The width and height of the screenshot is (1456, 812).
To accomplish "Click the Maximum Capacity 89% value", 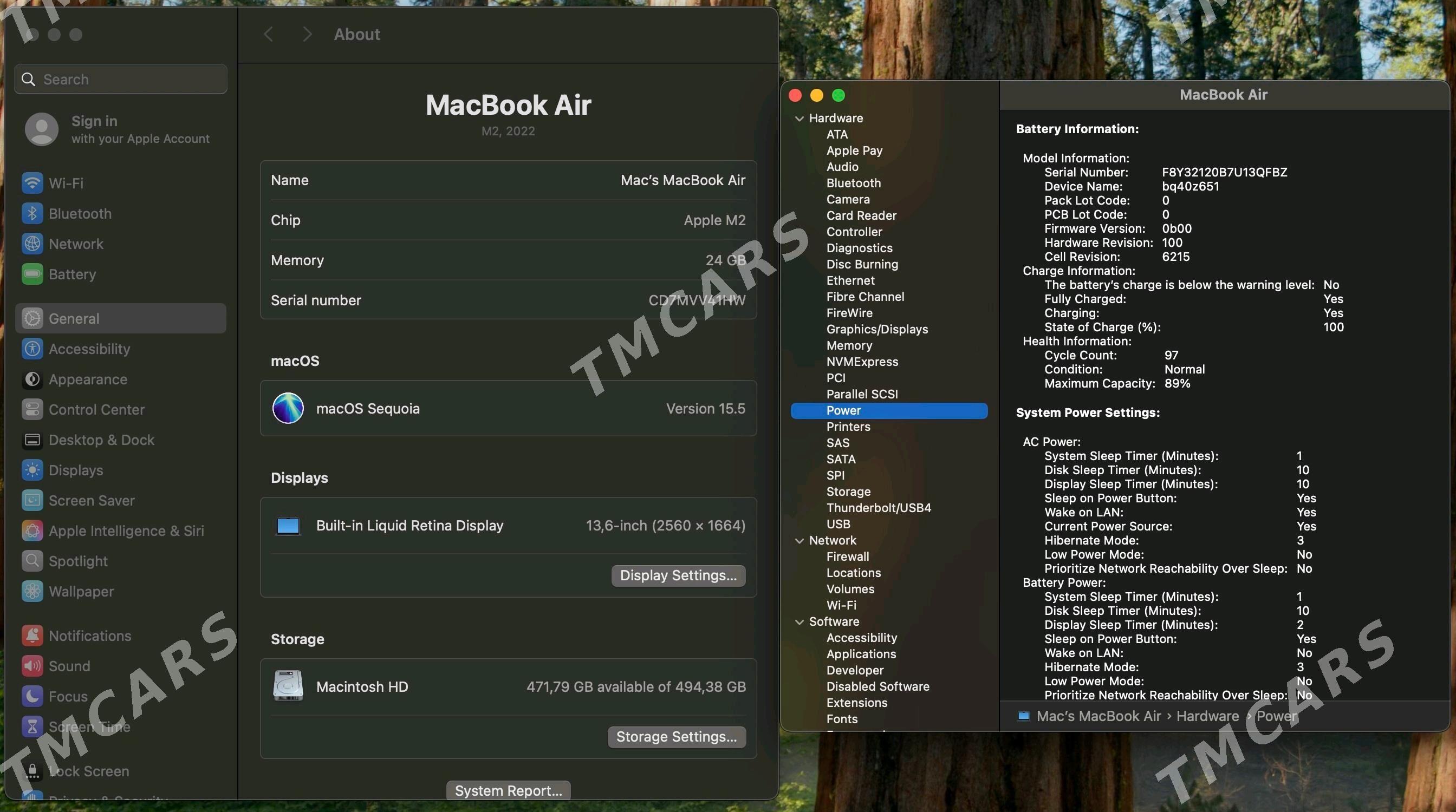I will click(x=1178, y=383).
